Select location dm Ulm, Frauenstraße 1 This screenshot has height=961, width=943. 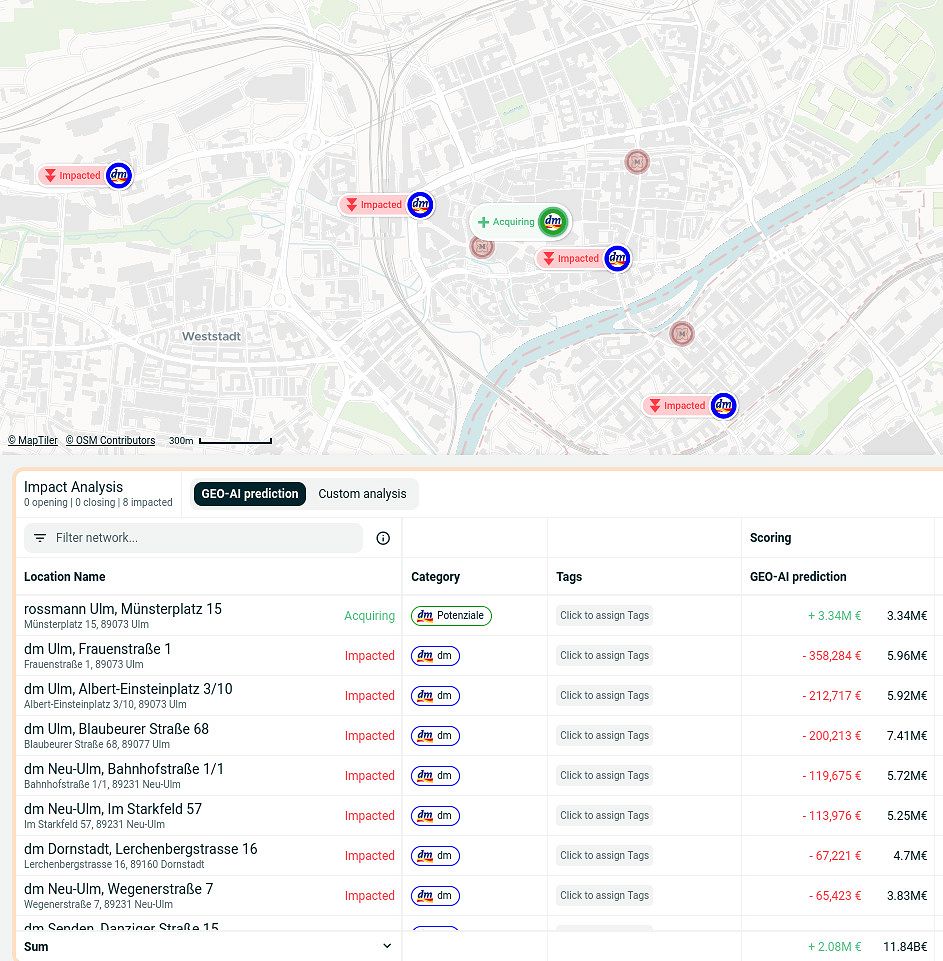[x=97, y=649]
